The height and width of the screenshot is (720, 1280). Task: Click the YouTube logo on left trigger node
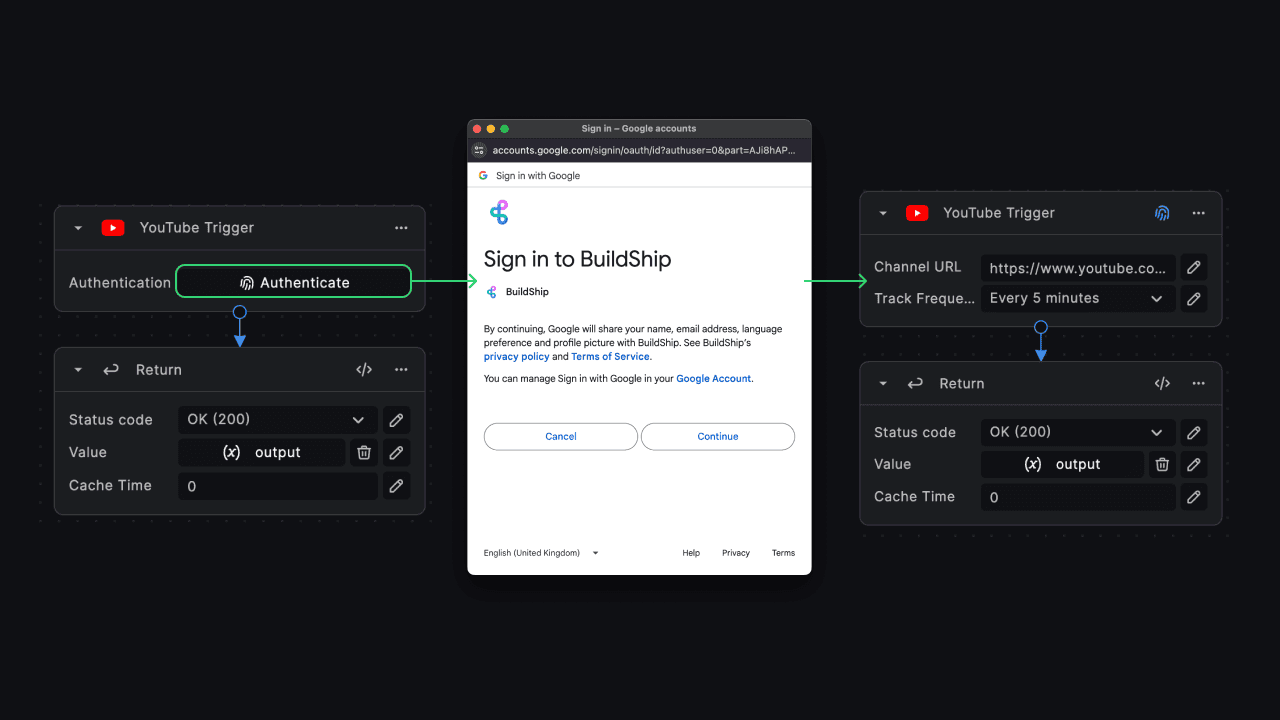tap(113, 228)
